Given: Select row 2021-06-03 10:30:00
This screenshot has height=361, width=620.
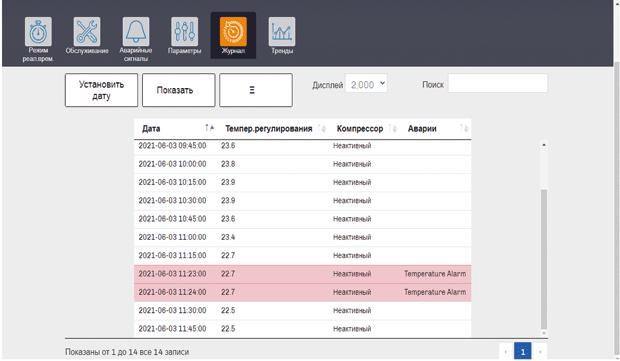Looking at the screenshot, I should [x=302, y=201].
